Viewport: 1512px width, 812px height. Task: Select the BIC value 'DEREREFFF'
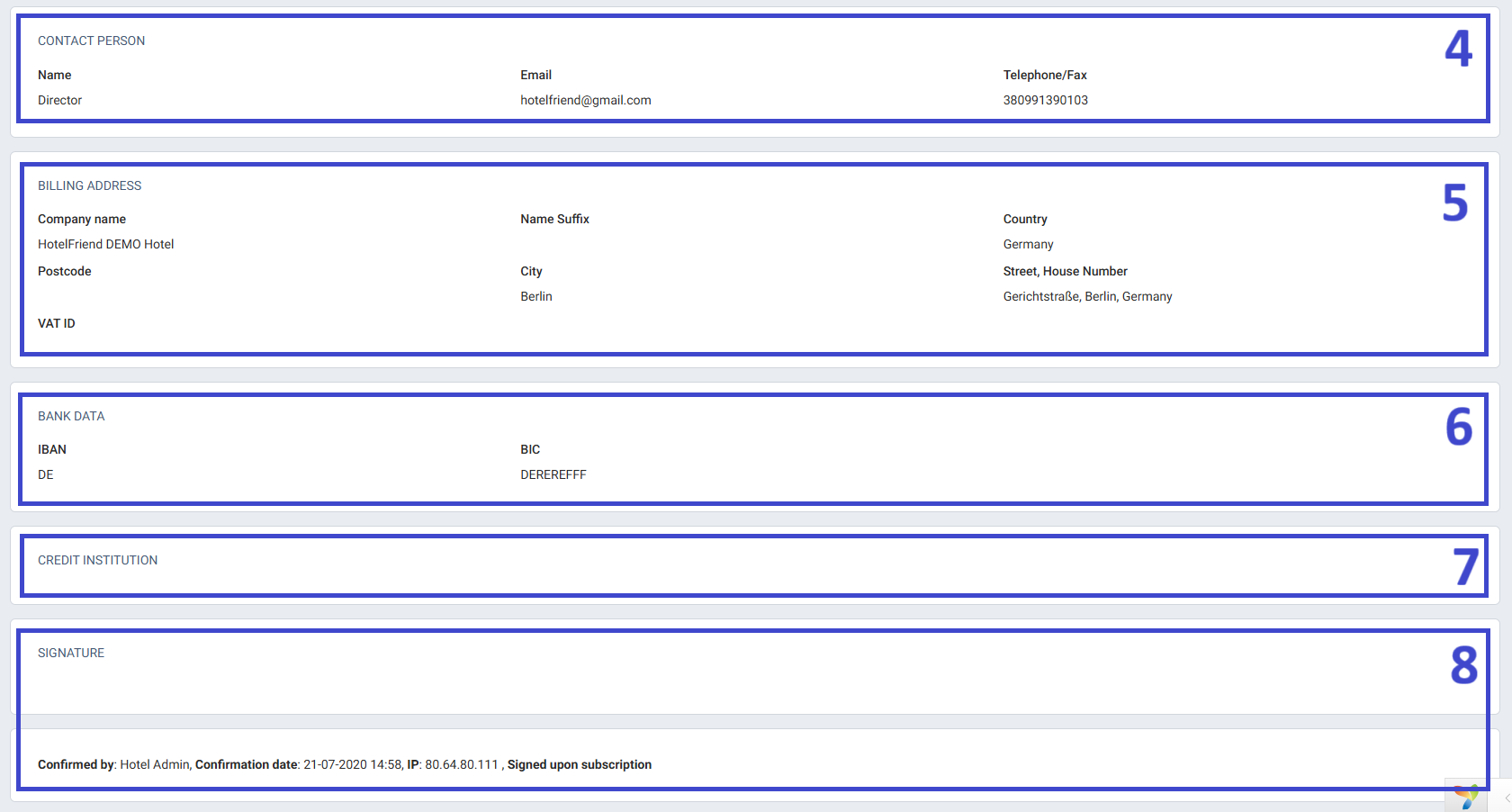[553, 474]
